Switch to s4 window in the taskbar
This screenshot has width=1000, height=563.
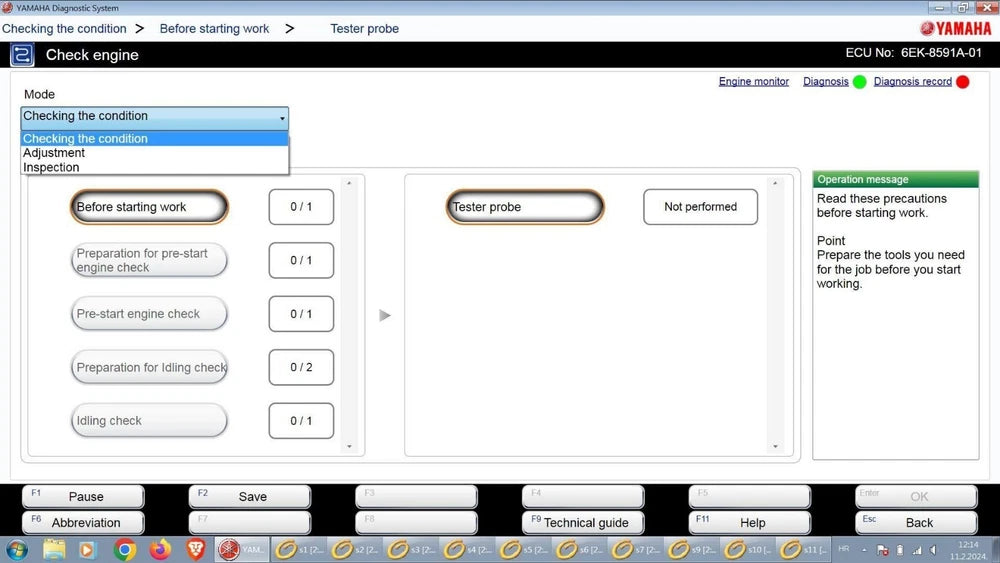(x=466, y=550)
